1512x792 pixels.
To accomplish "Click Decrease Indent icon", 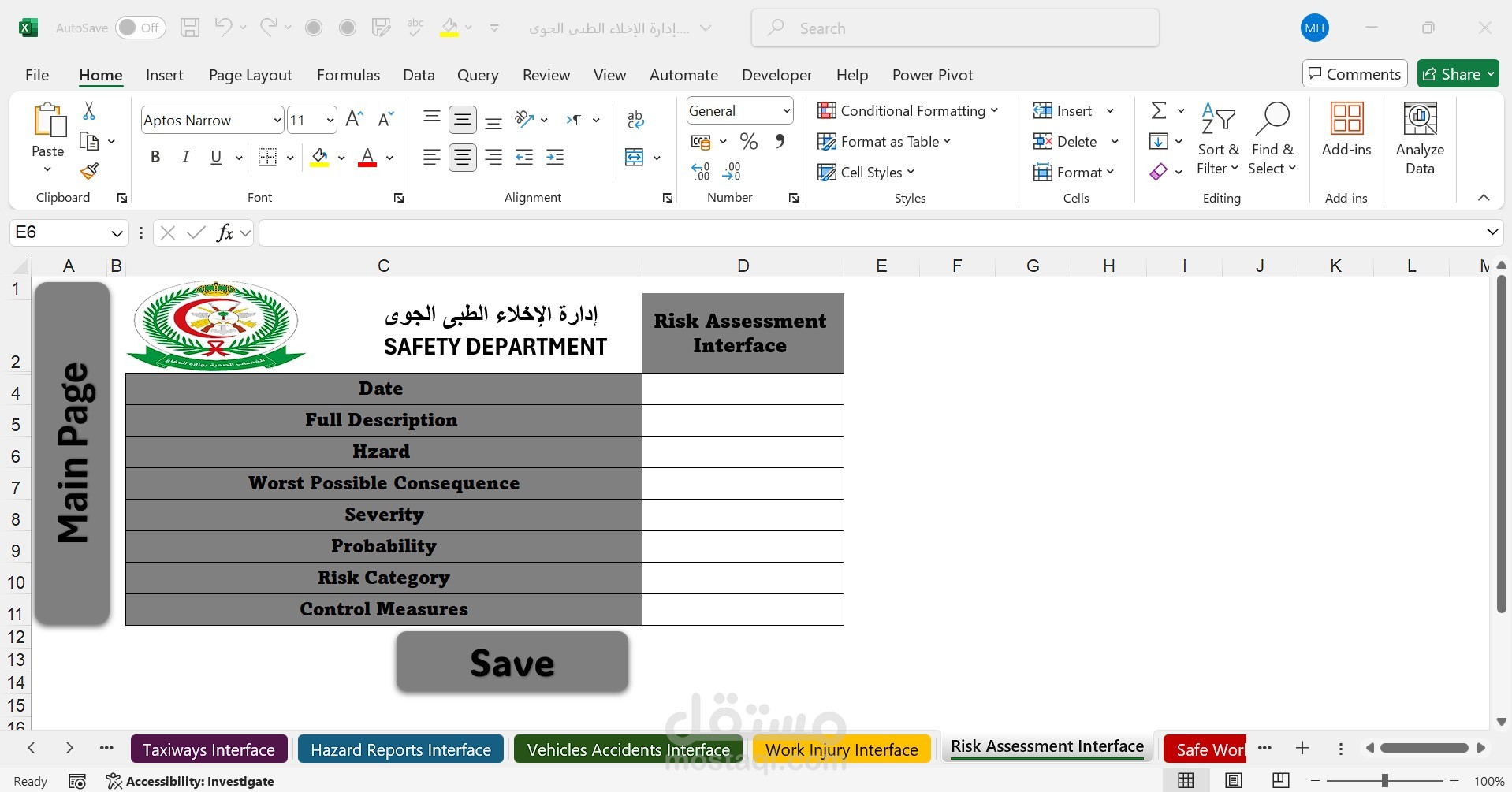I will tap(524, 158).
